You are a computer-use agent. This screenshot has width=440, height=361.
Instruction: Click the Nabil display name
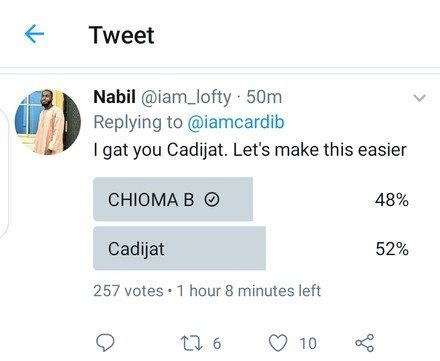(x=114, y=97)
